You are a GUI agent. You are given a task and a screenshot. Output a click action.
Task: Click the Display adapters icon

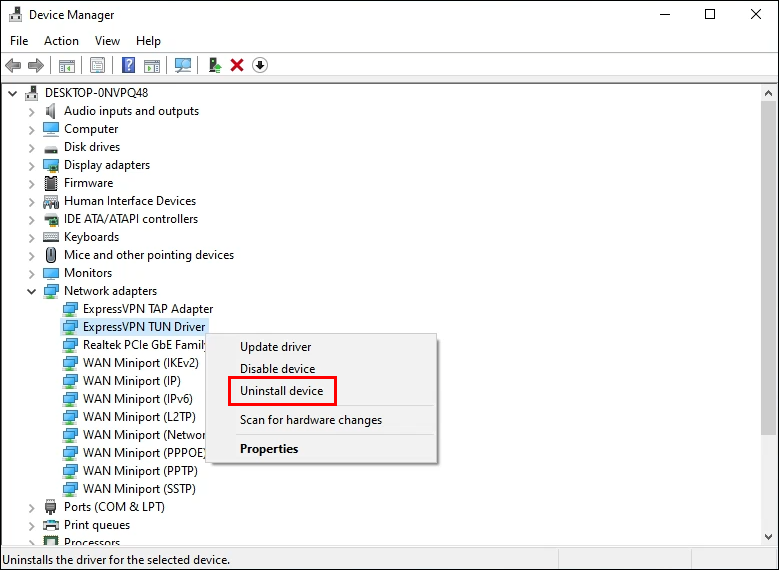pos(51,165)
